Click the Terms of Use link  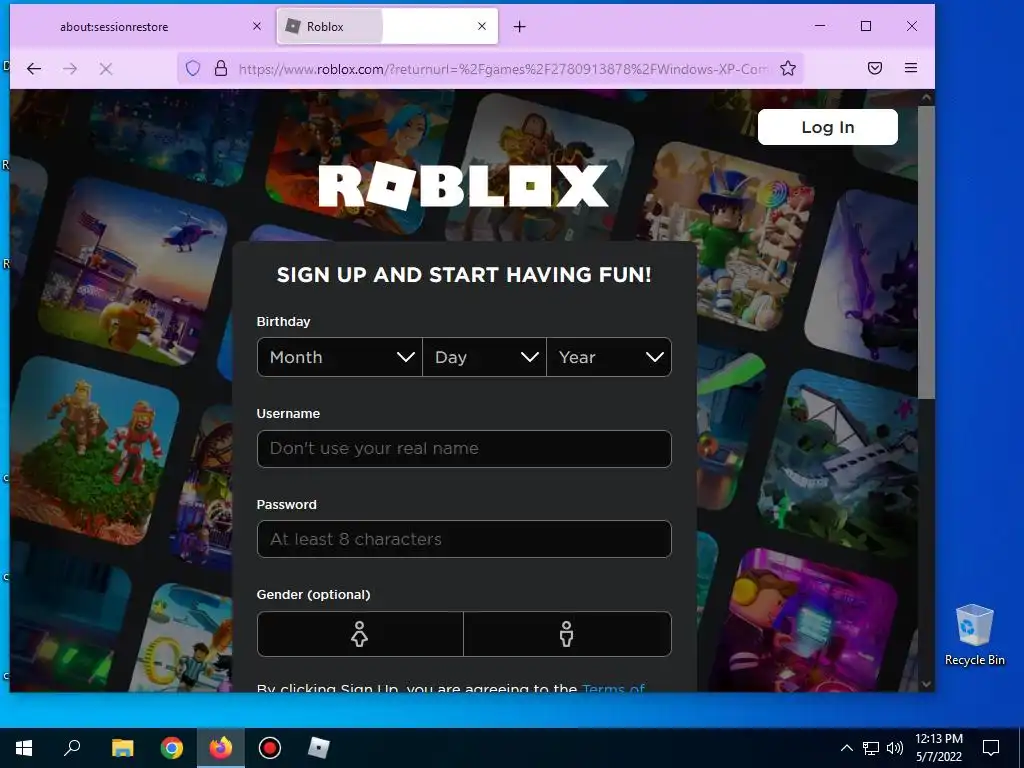tap(613, 688)
